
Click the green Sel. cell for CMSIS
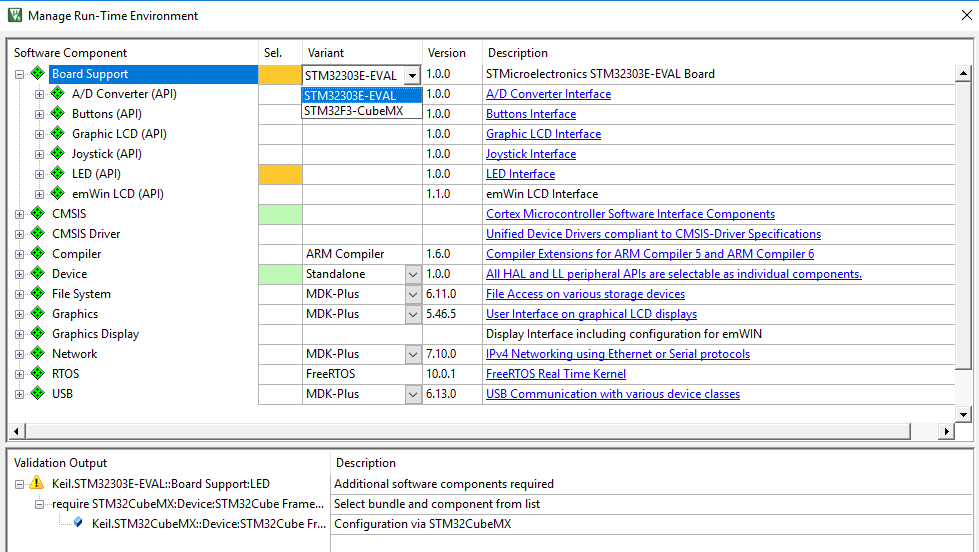tap(280, 214)
